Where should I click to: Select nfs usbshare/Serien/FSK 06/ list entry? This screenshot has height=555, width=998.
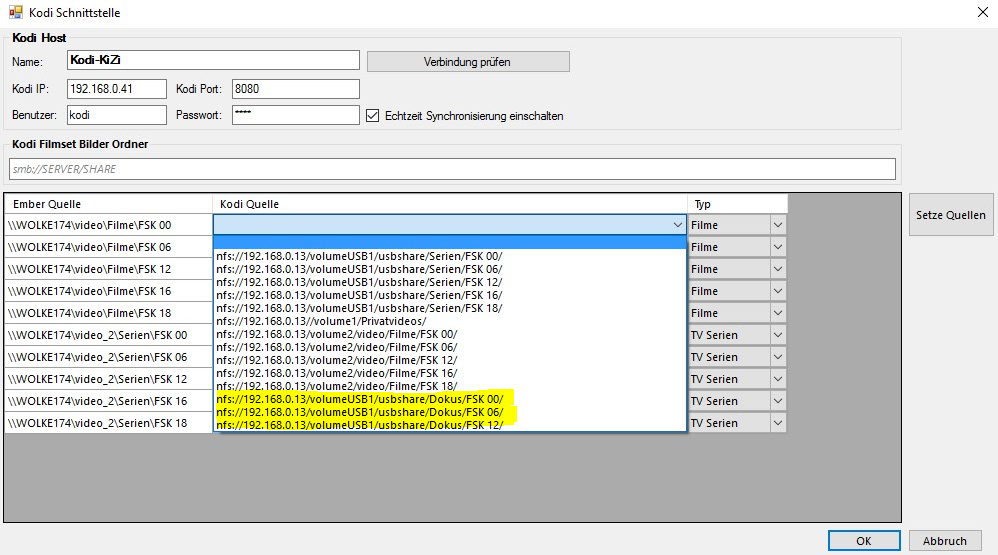pos(450,269)
